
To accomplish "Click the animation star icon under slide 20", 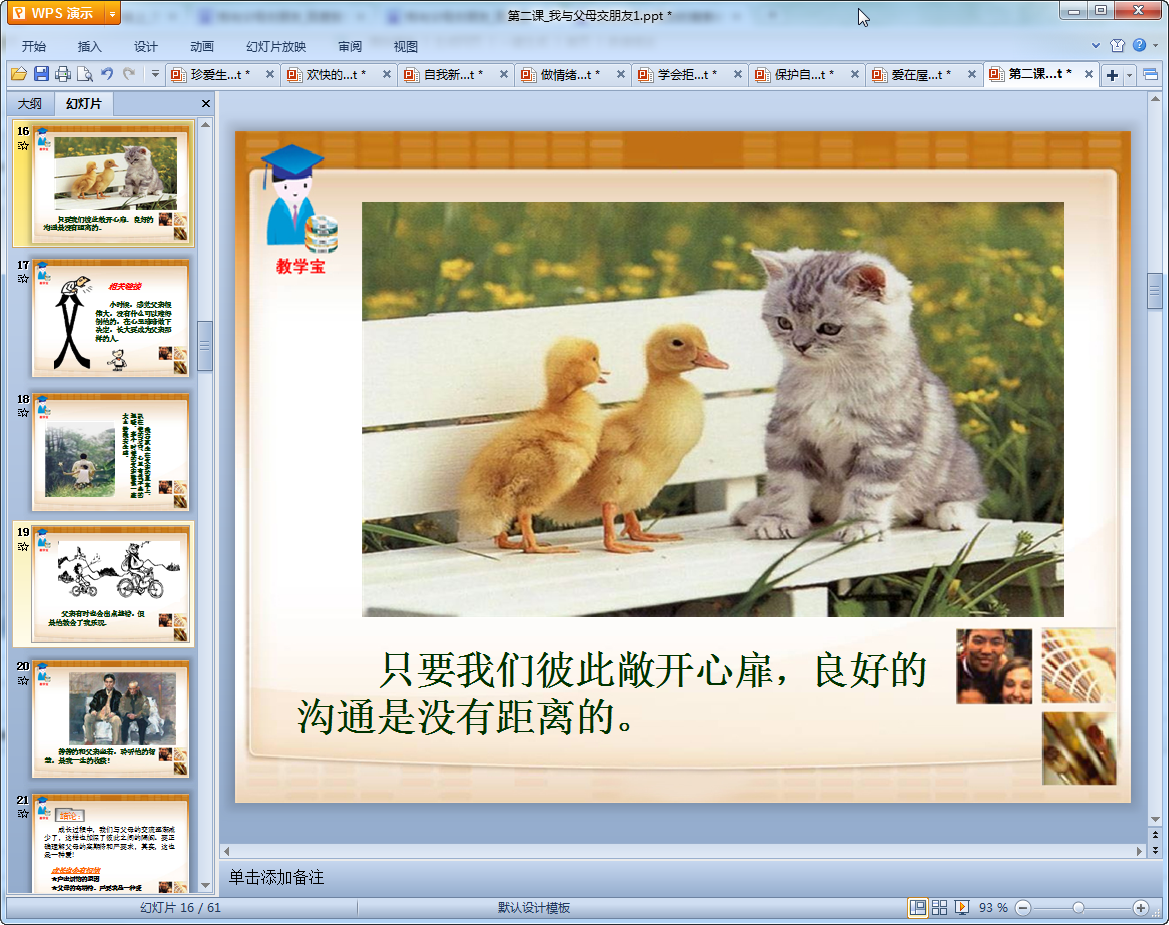I will tap(23, 681).
